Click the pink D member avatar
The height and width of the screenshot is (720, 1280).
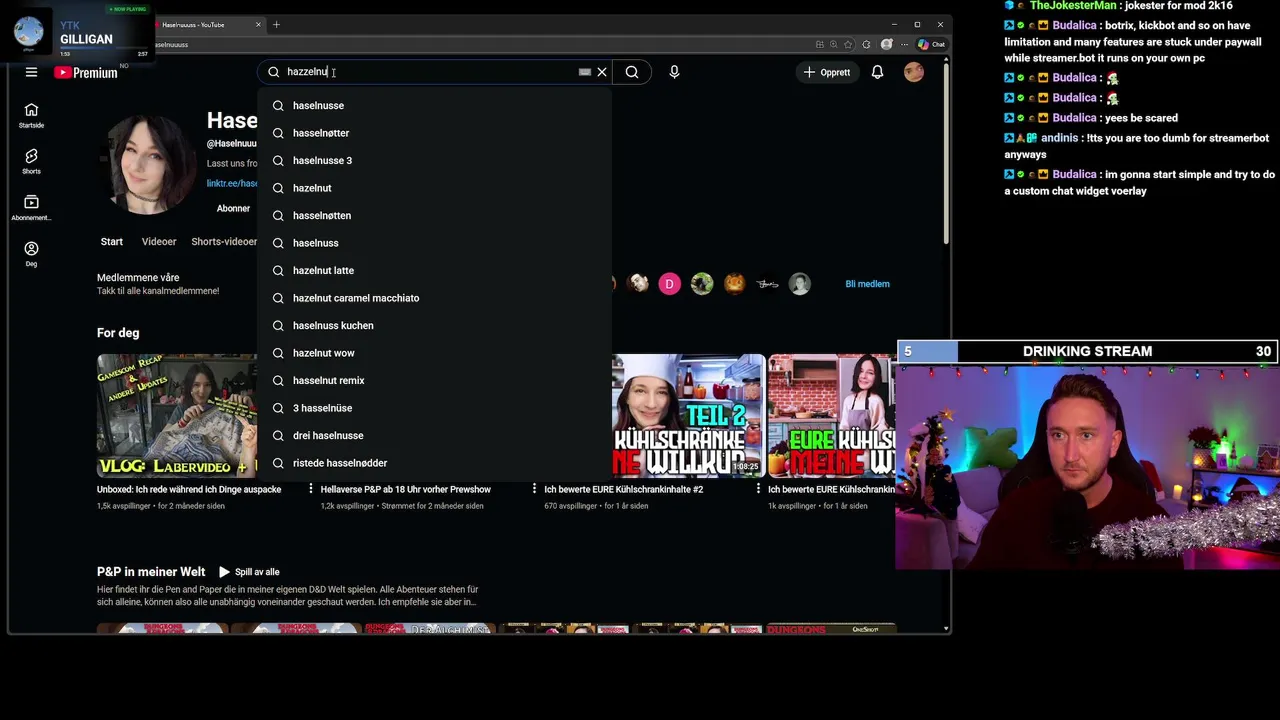670,284
